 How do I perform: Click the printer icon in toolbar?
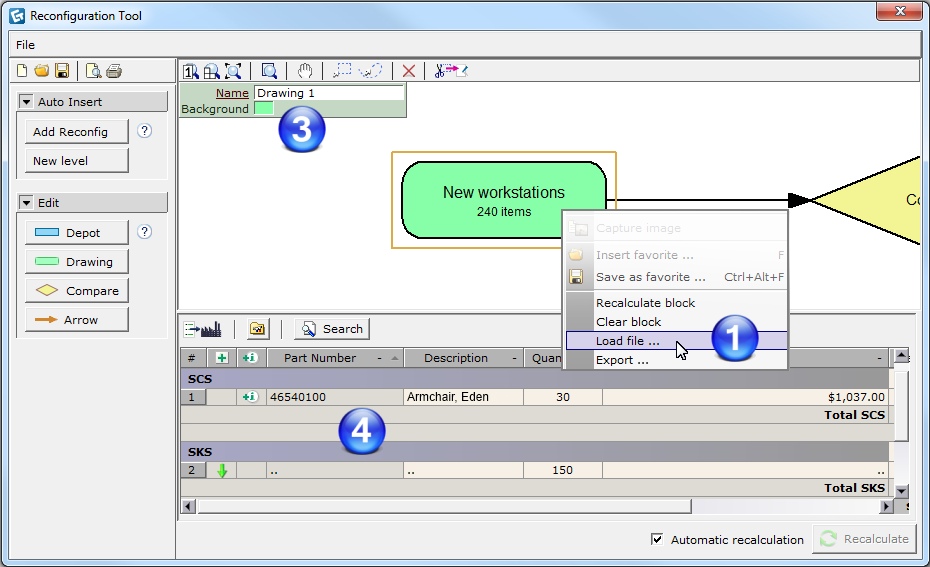coord(114,70)
